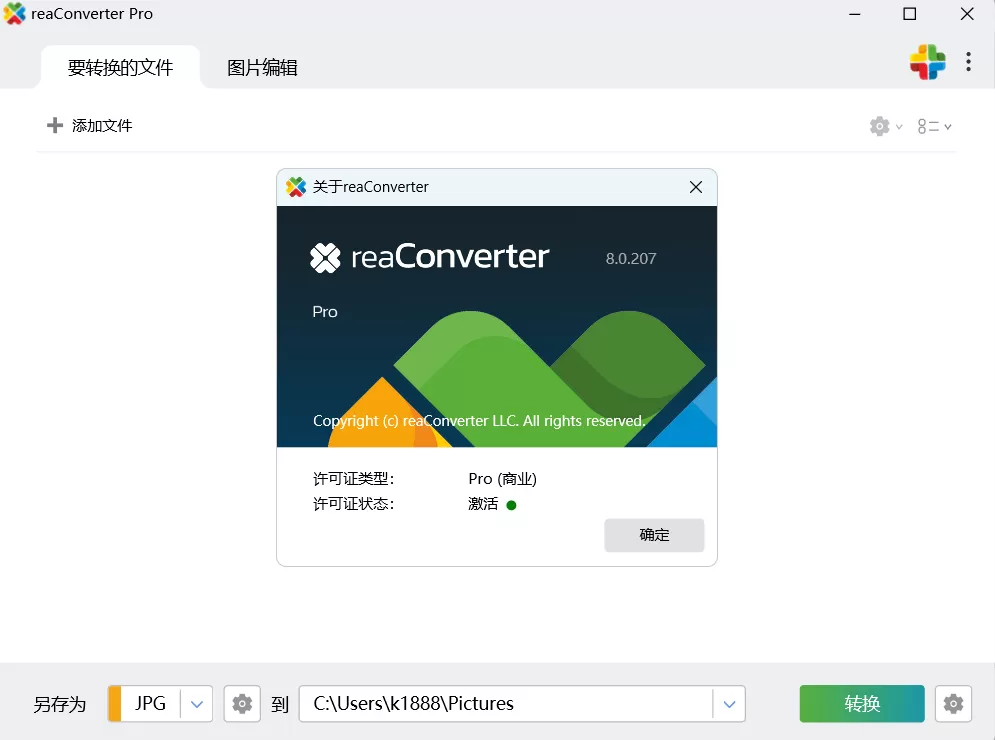Click the JPG format settings gear

(x=241, y=704)
